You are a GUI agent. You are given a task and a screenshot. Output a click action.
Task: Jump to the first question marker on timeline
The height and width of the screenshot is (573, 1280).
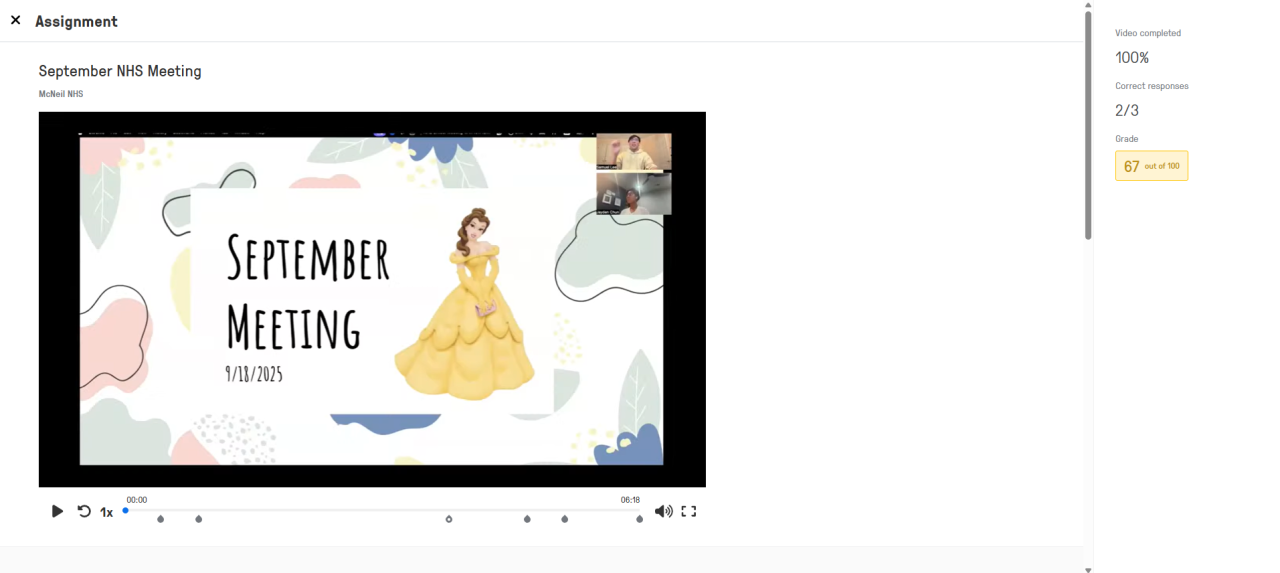(160, 519)
